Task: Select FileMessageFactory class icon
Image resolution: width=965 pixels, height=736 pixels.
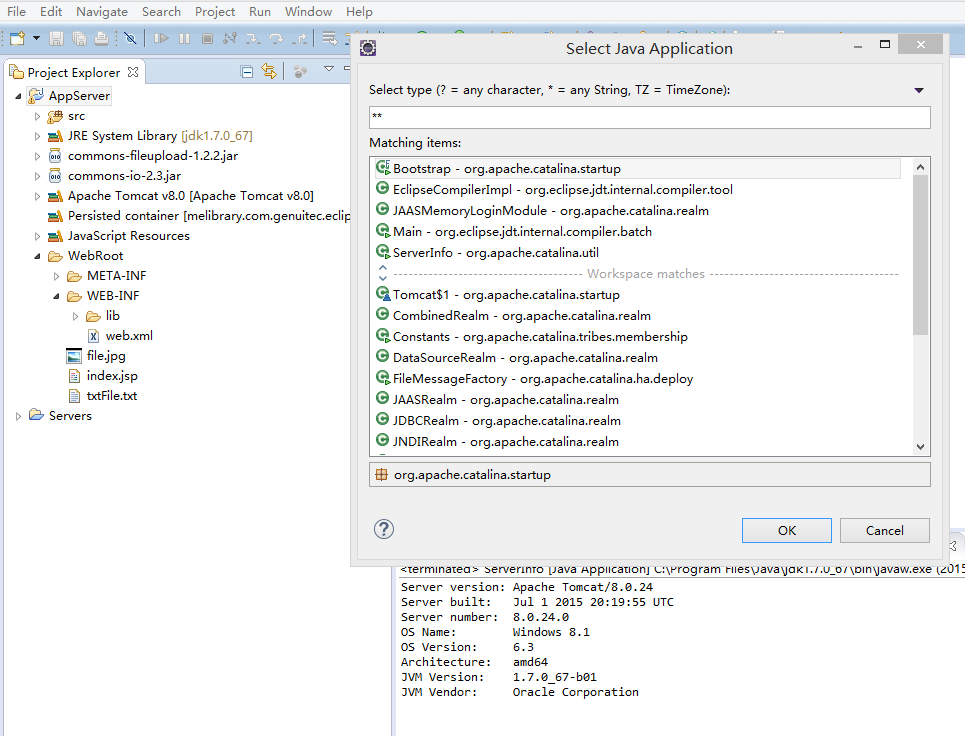Action: pyautogui.click(x=383, y=378)
